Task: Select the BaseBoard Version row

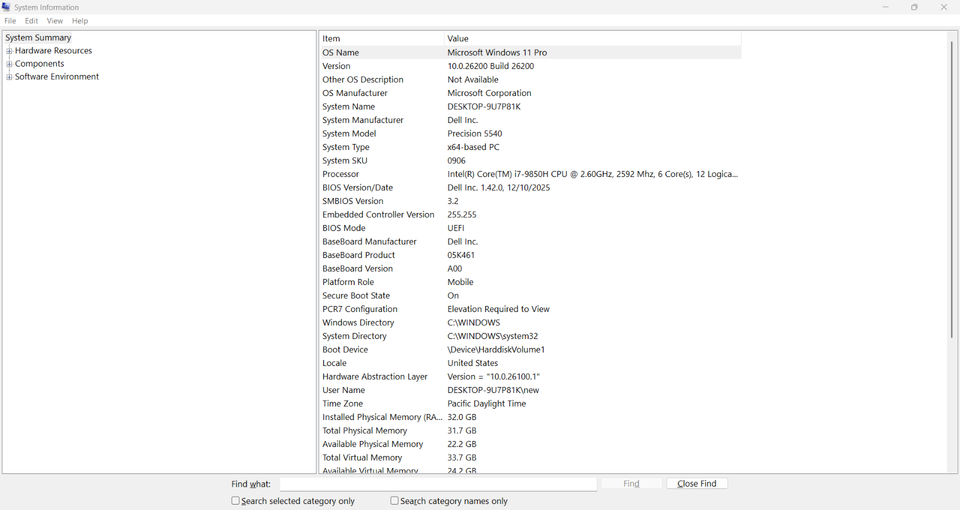Action: pos(530,268)
